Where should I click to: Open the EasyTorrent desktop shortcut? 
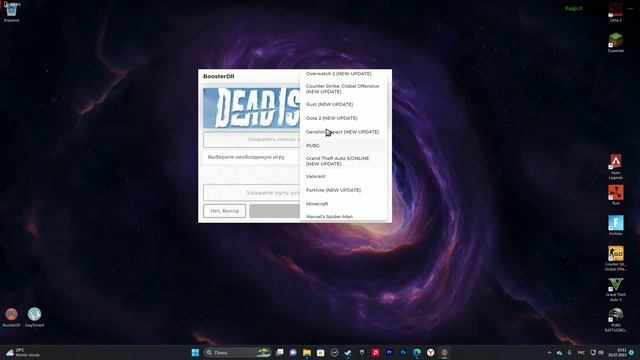pyautogui.click(x=35, y=317)
